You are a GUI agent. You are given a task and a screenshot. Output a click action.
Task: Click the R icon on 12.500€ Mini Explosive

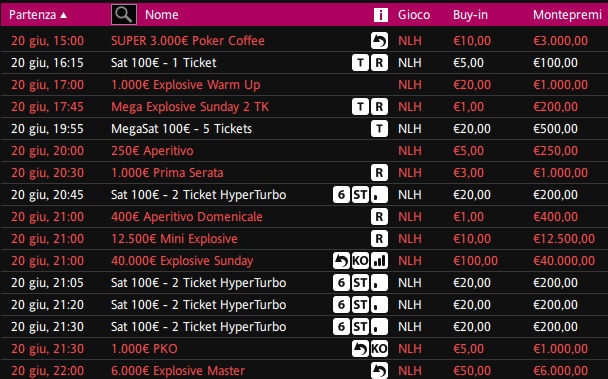379,239
